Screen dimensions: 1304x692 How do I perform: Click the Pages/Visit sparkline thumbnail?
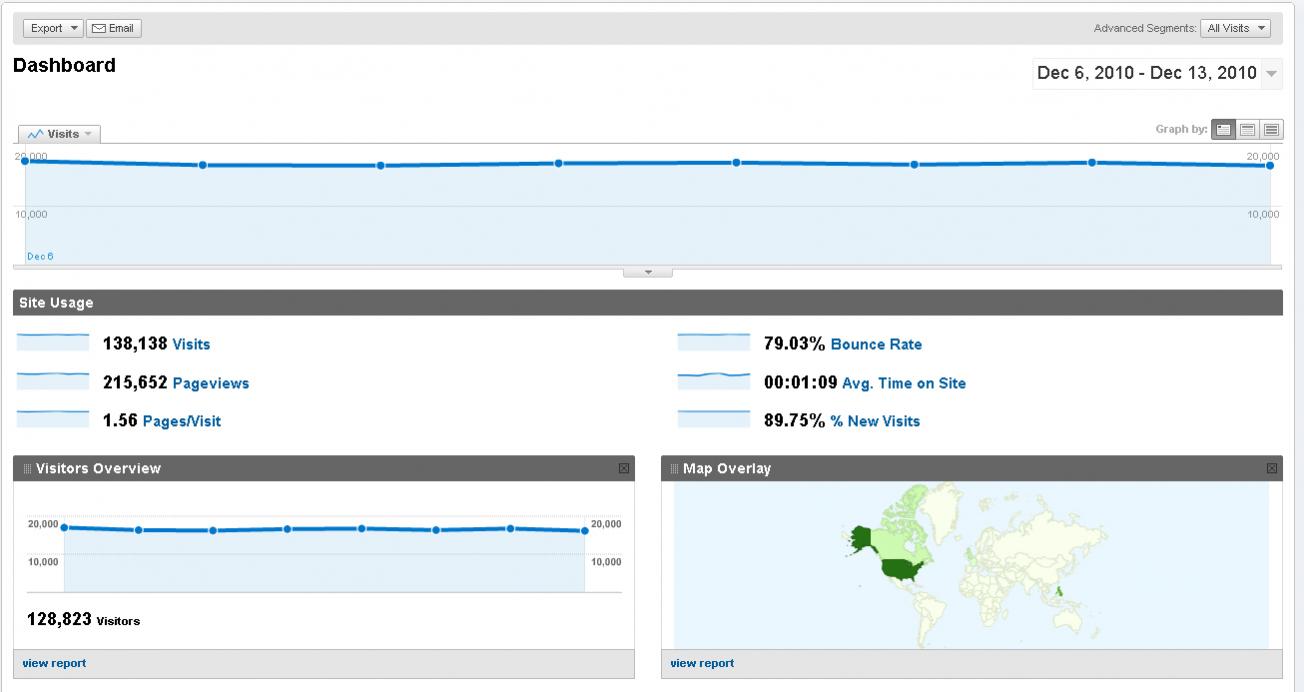[x=53, y=419]
